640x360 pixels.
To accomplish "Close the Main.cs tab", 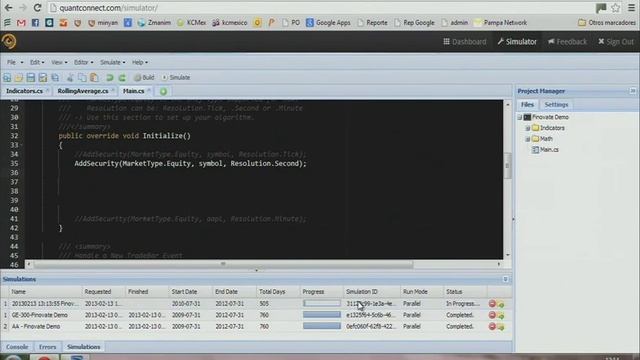I will (x=149, y=90).
